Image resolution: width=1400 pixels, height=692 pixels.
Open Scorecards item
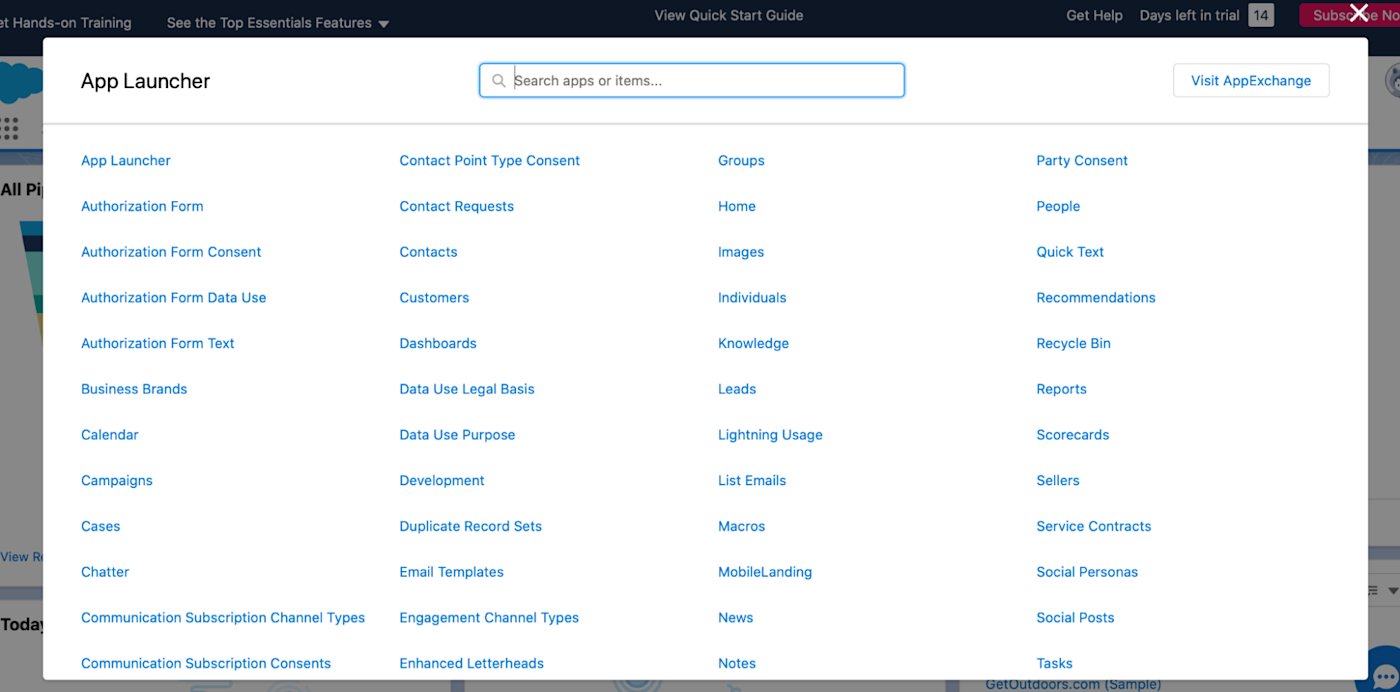coord(1073,435)
